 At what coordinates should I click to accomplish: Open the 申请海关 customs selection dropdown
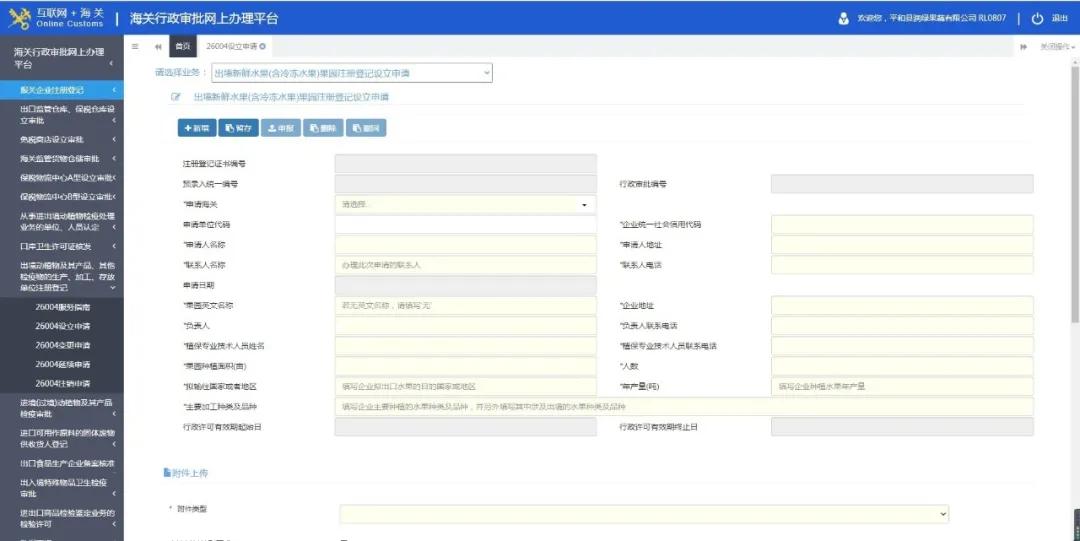465,204
